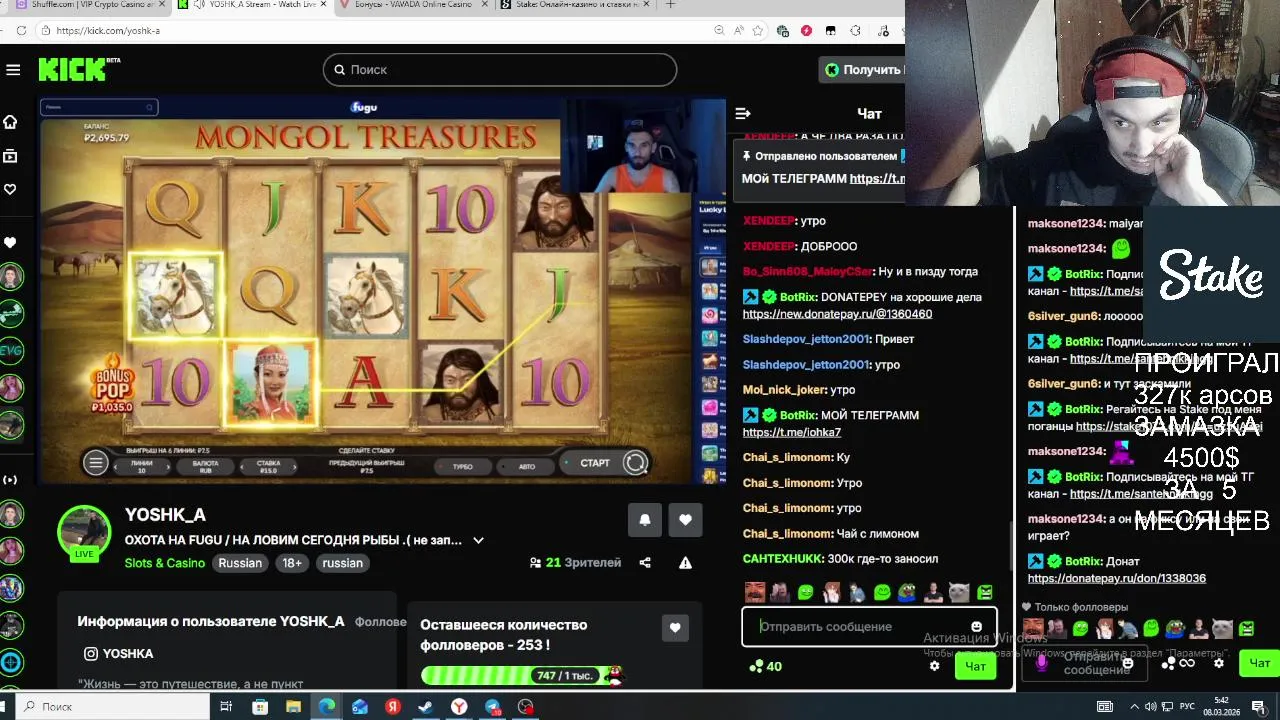Image resolution: width=1280 pixels, height=720 pixels.
Task: Open Windows Task View on taskbar
Action: 226,707
